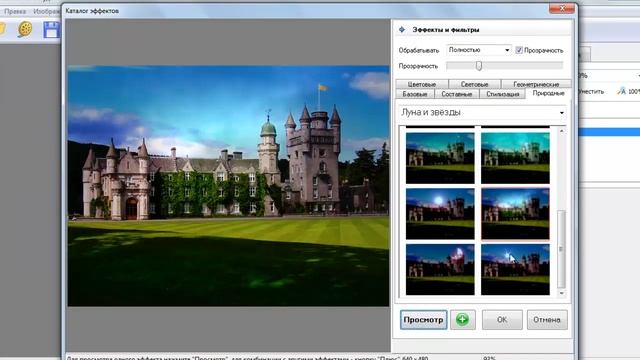Click the effects list scrollbar thumb
Viewport: 640px width, 360px height.
coord(562,249)
